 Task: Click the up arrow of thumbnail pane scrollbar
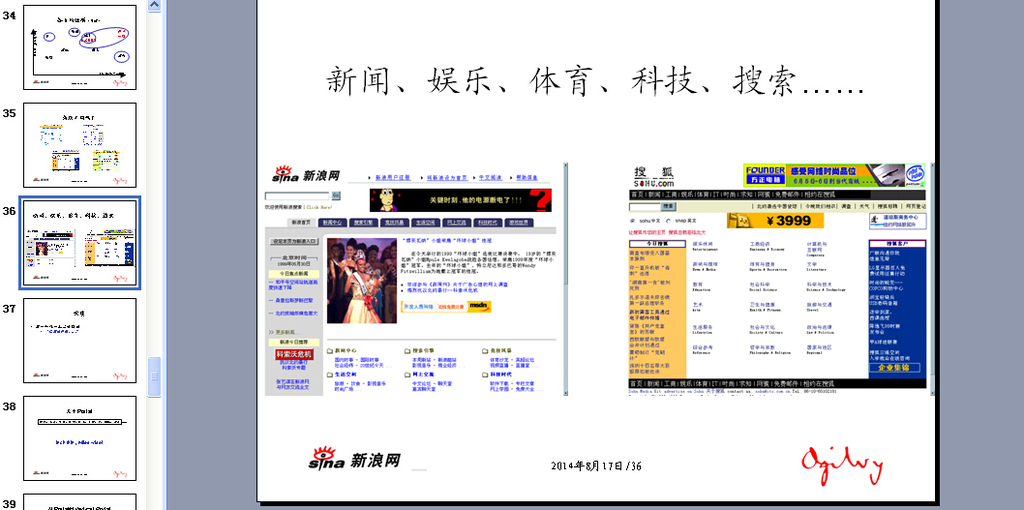[154, 5]
